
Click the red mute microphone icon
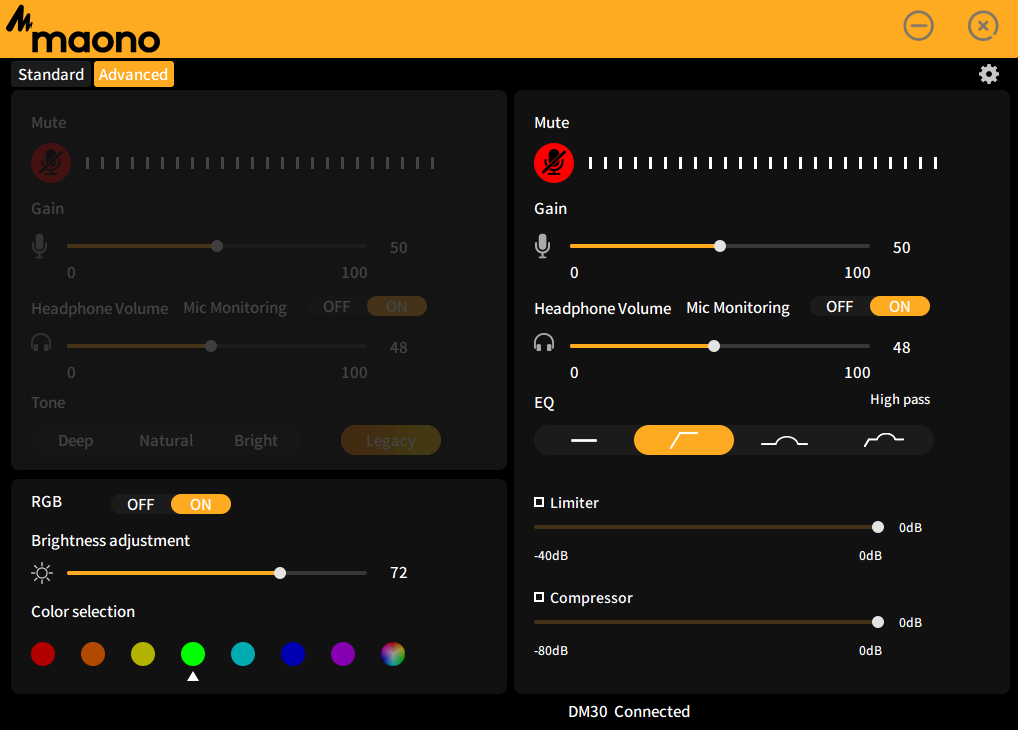(553, 162)
